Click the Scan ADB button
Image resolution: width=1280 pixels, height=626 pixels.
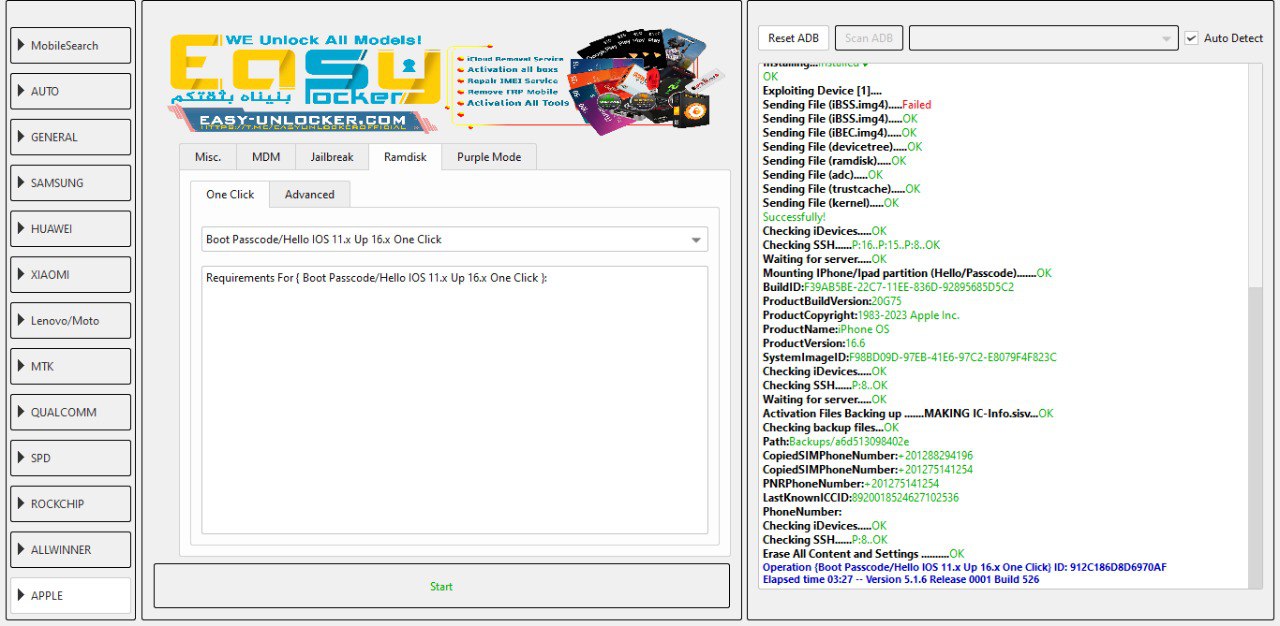click(x=869, y=38)
